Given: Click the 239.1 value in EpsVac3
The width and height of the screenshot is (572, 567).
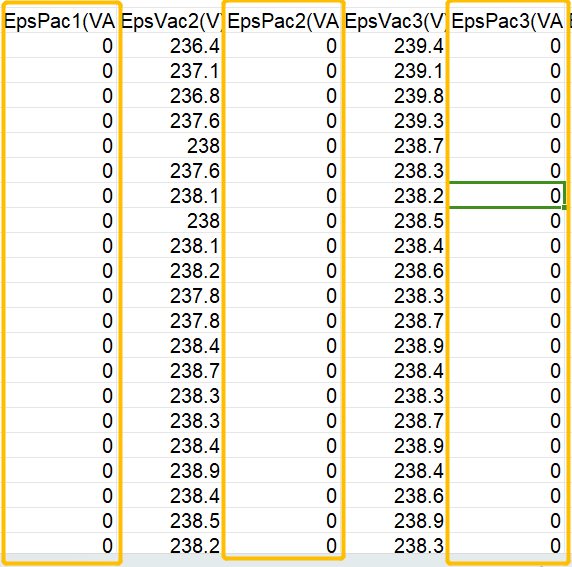Looking at the screenshot, I should tap(418, 70).
